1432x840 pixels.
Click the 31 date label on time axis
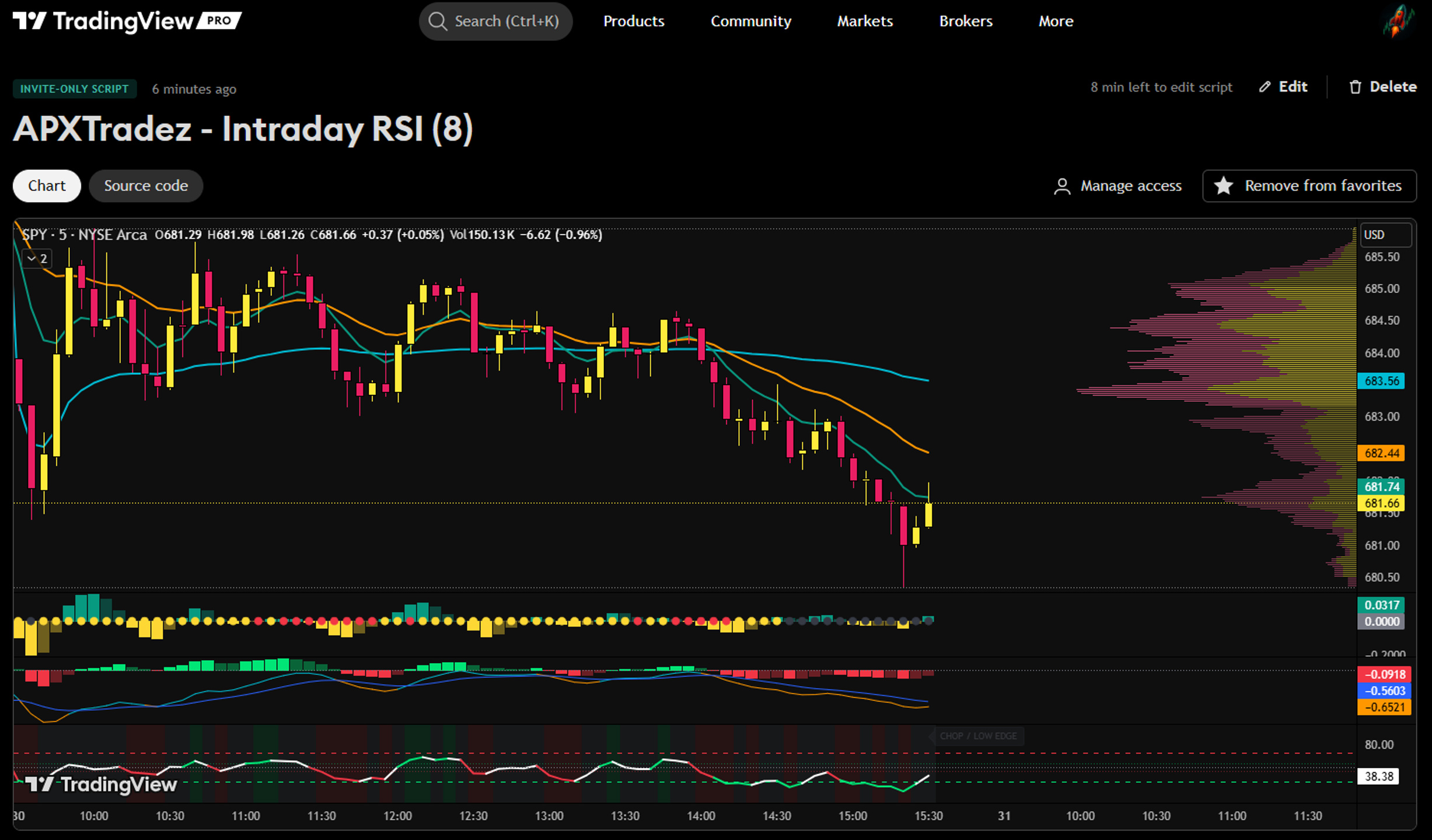tap(1004, 815)
